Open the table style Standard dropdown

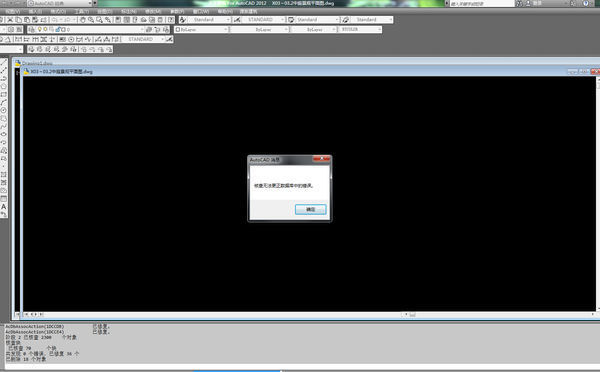[x=318, y=20]
